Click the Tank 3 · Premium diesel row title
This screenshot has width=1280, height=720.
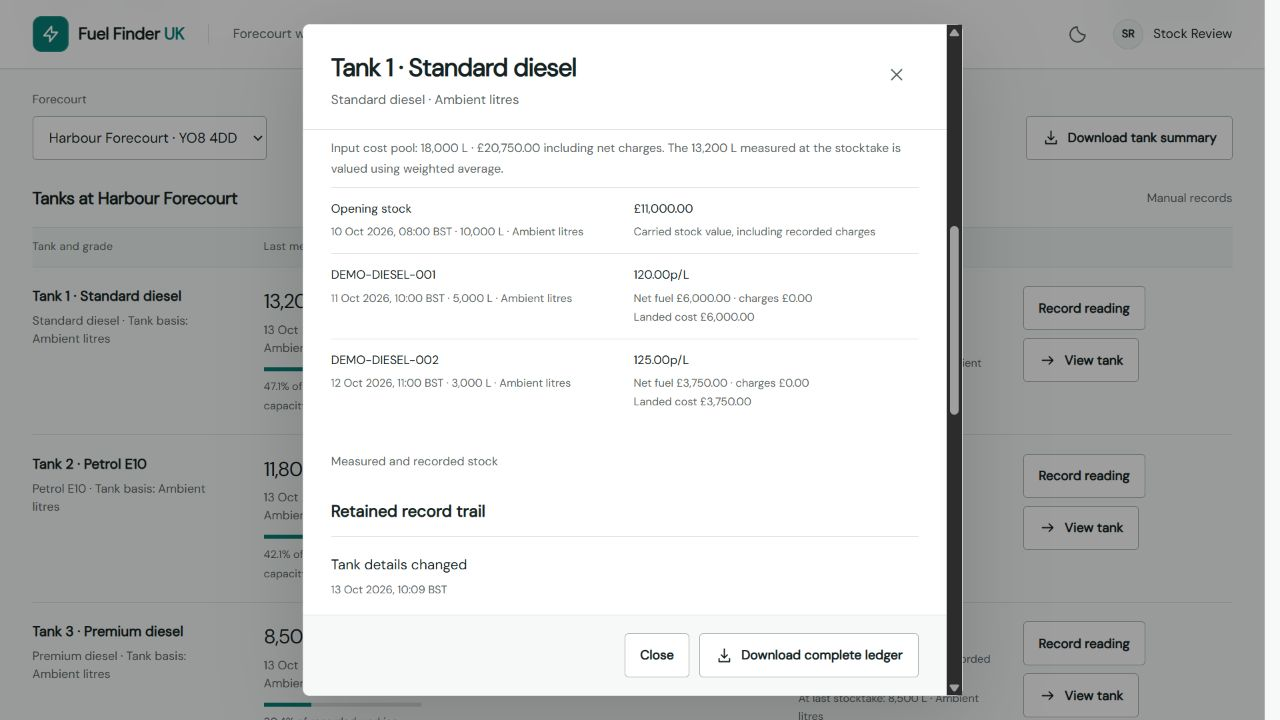tap(108, 632)
